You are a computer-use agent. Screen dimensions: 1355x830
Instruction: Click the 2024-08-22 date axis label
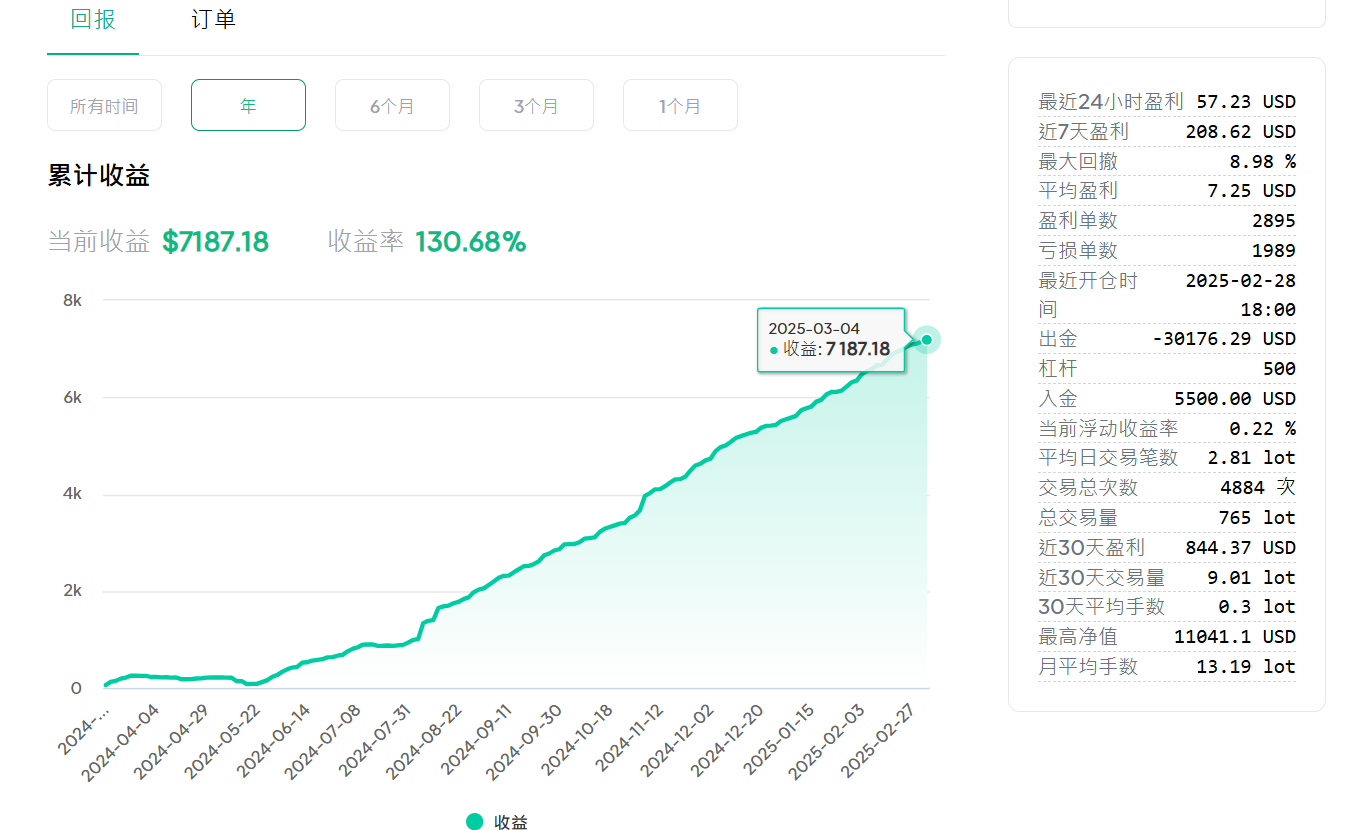(x=426, y=739)
